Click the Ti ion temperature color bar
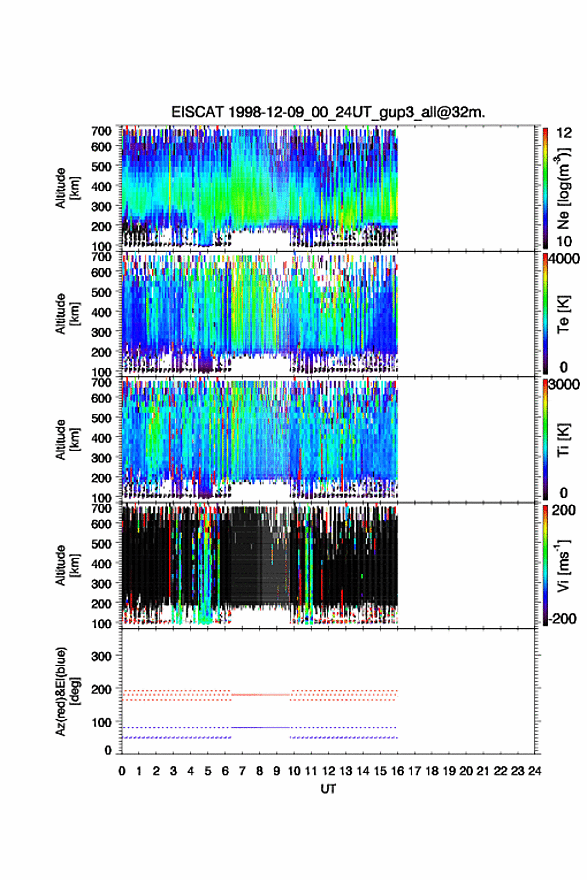The width and height of the screenshot is (587, 880). click(x=545, y=439)
